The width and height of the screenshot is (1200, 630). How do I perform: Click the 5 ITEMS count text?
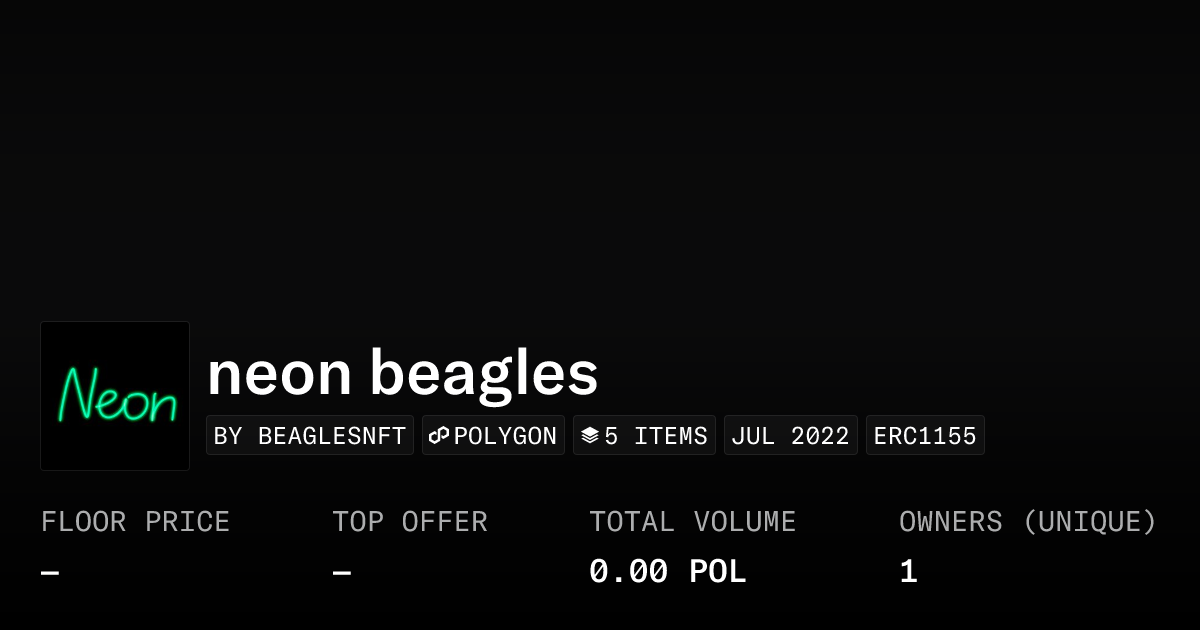coord(656,436)
